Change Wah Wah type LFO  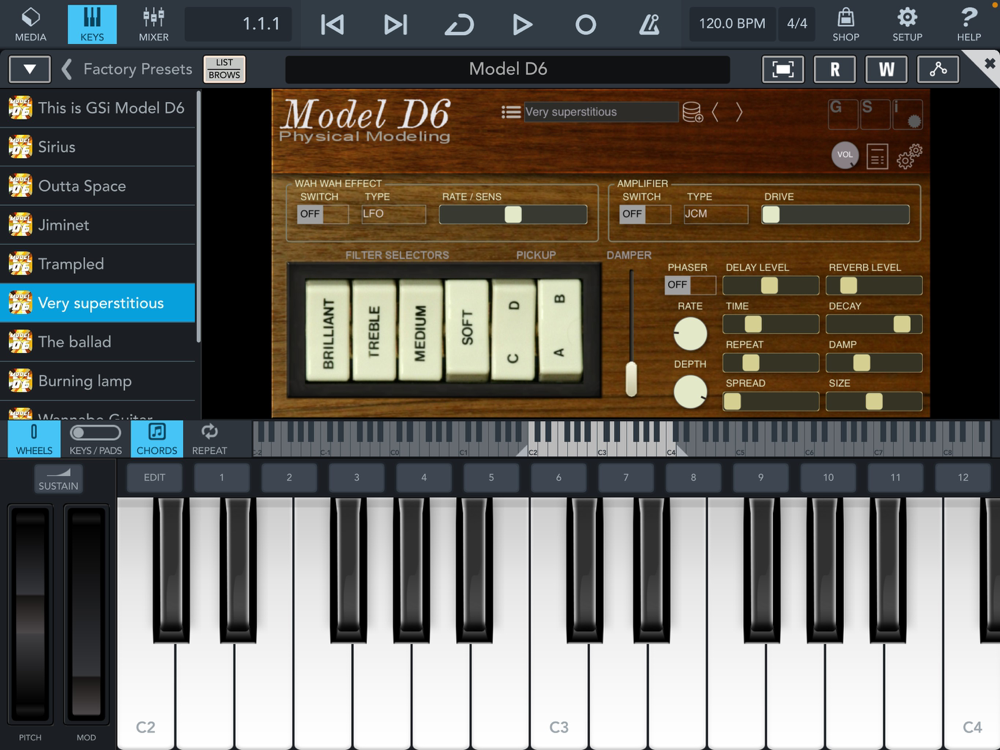[x=393, y=214]
